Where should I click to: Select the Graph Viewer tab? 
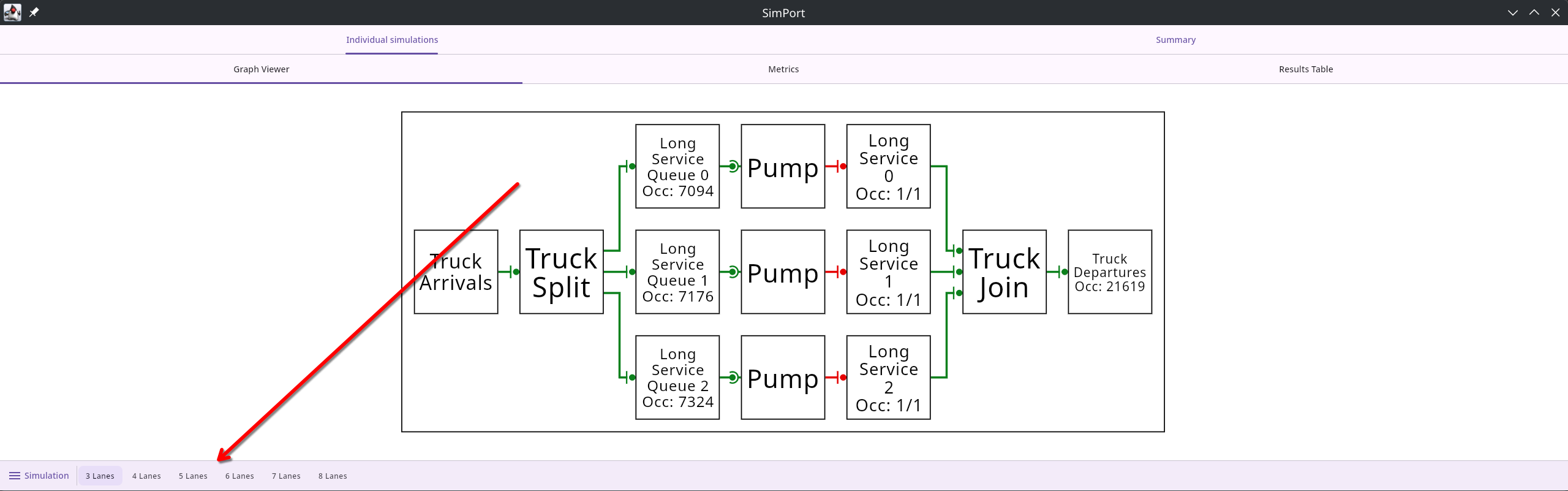261,69
